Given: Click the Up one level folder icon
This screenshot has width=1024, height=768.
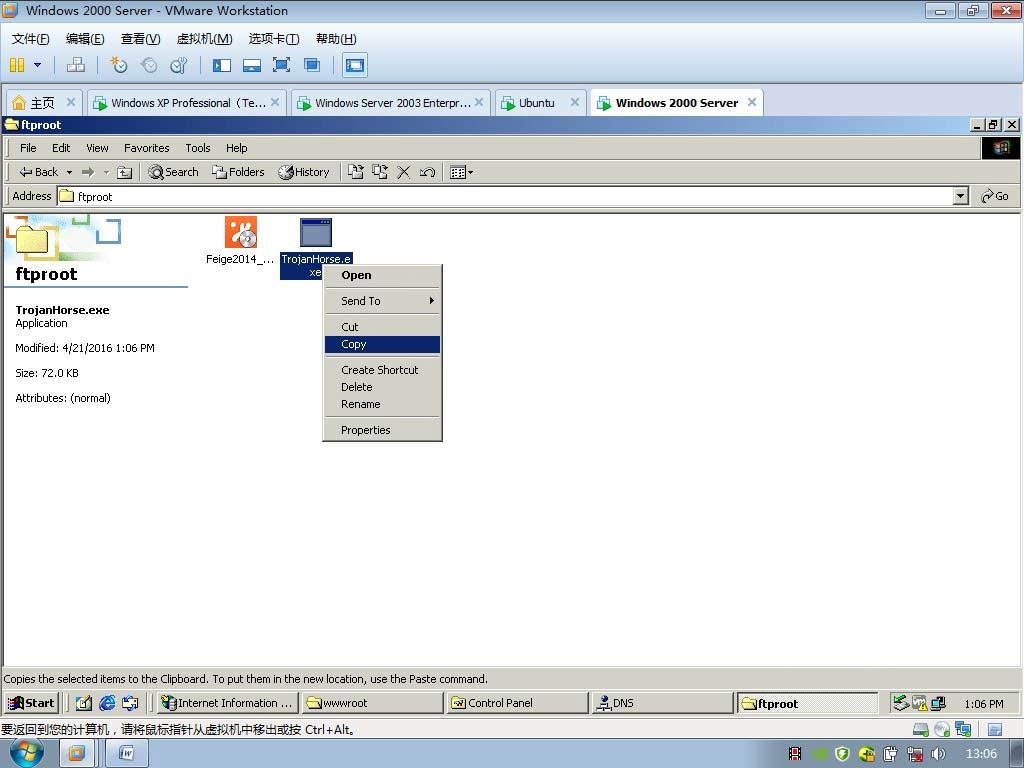Looking at the screenshot, I should pyautogui.click(x=125, y=172).
